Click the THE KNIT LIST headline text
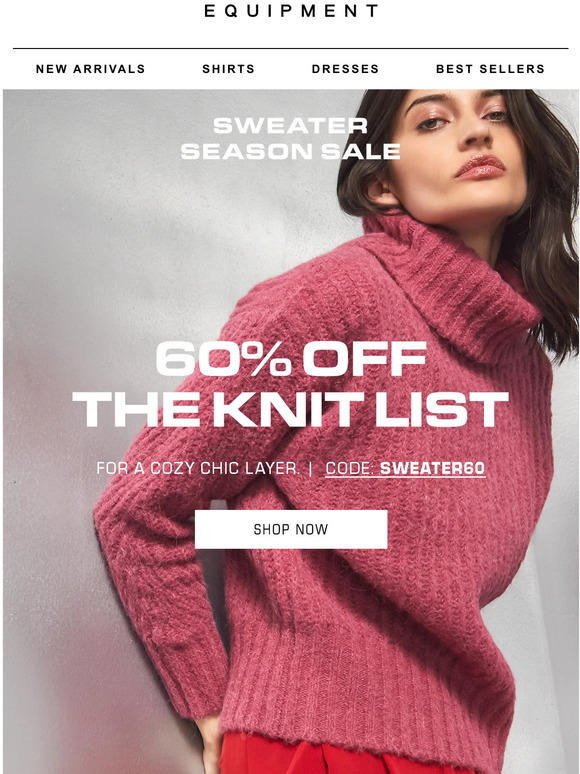The height and width of the screenshot is (774, 580). [290, 409]
